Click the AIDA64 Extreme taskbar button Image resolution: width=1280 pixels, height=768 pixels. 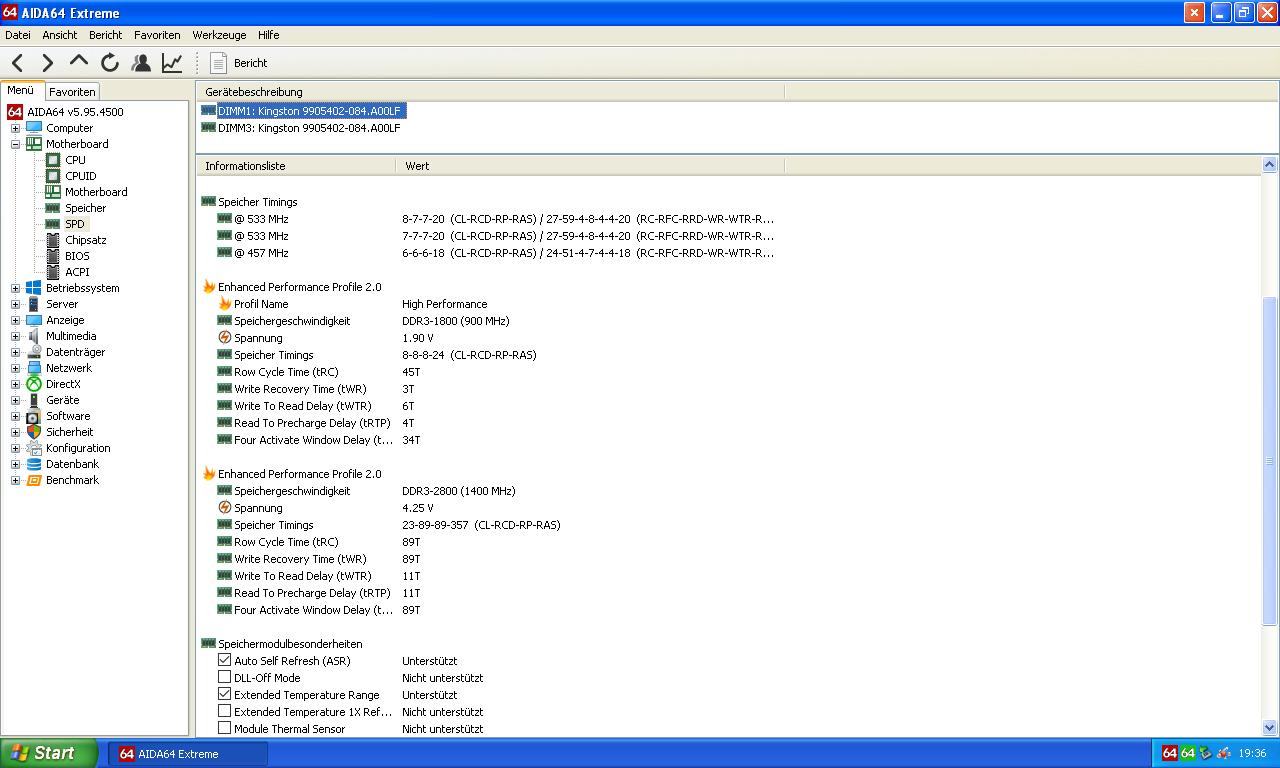click(189, 754)
